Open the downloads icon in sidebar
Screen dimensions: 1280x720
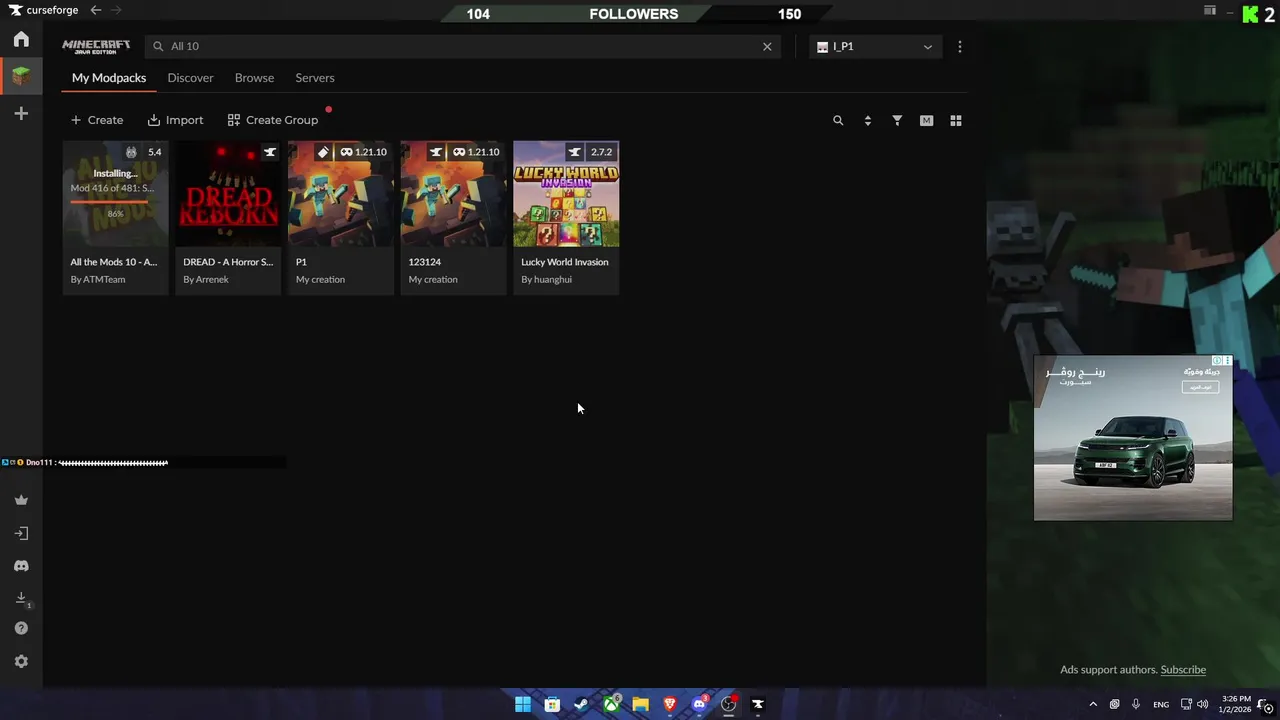click(21, 598)
